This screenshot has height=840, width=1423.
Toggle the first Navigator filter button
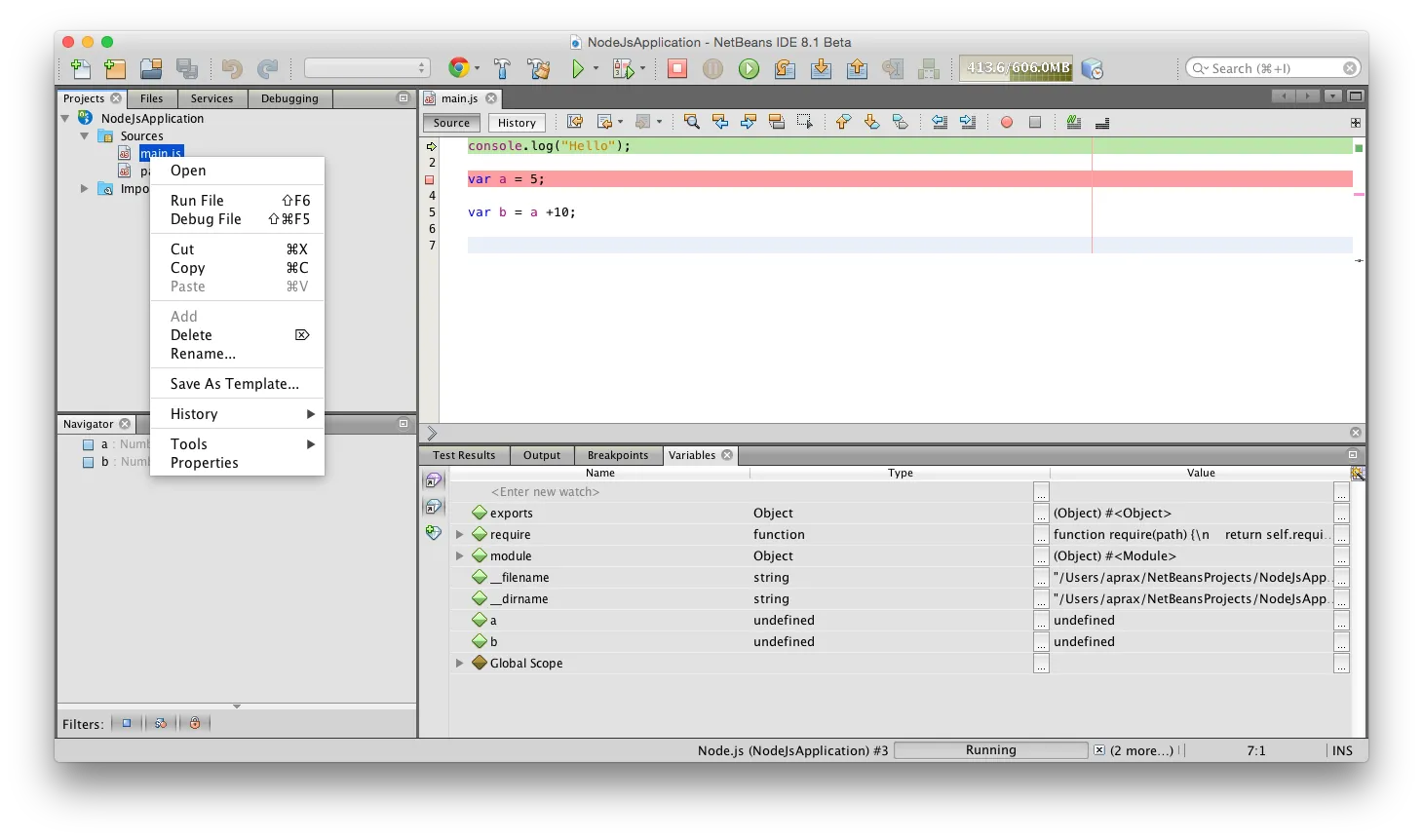126,723
